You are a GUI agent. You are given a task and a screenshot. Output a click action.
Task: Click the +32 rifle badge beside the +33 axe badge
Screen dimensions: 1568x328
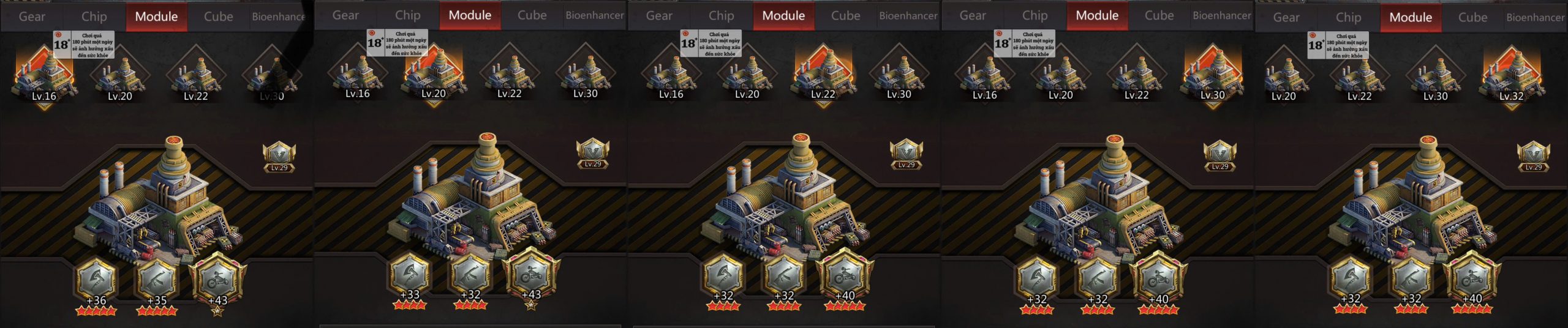470,275
